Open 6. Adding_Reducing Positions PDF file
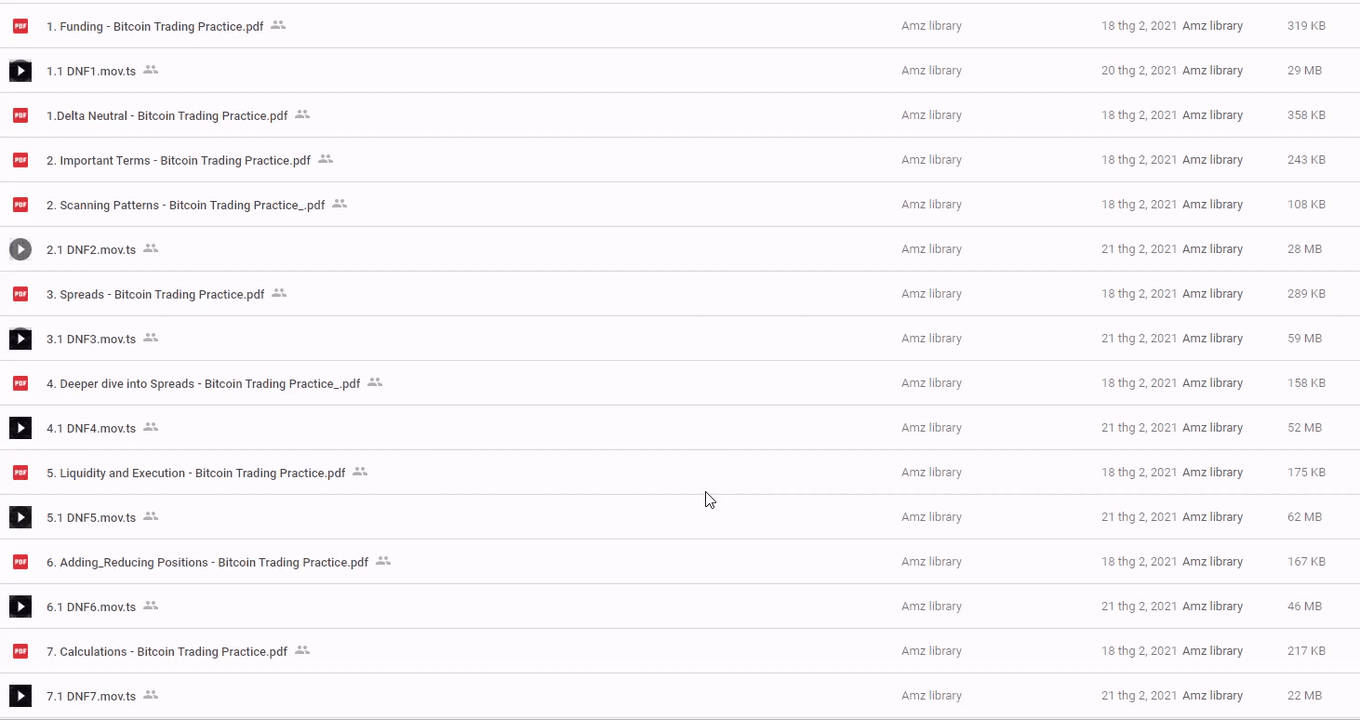 click(x=207, y=562)
